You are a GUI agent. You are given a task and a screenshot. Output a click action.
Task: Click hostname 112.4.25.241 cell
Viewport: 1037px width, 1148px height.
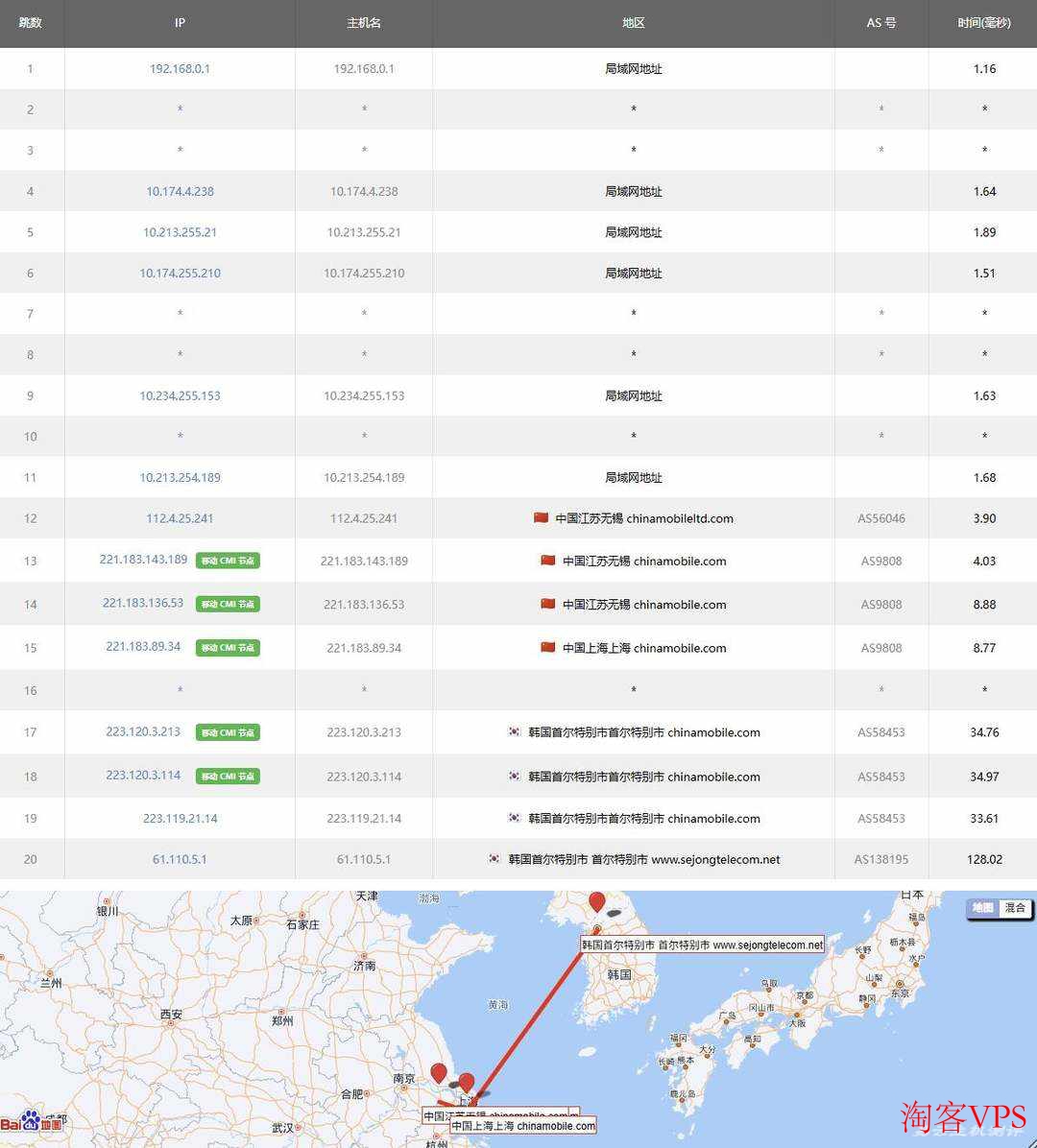[x=364, y=518]
